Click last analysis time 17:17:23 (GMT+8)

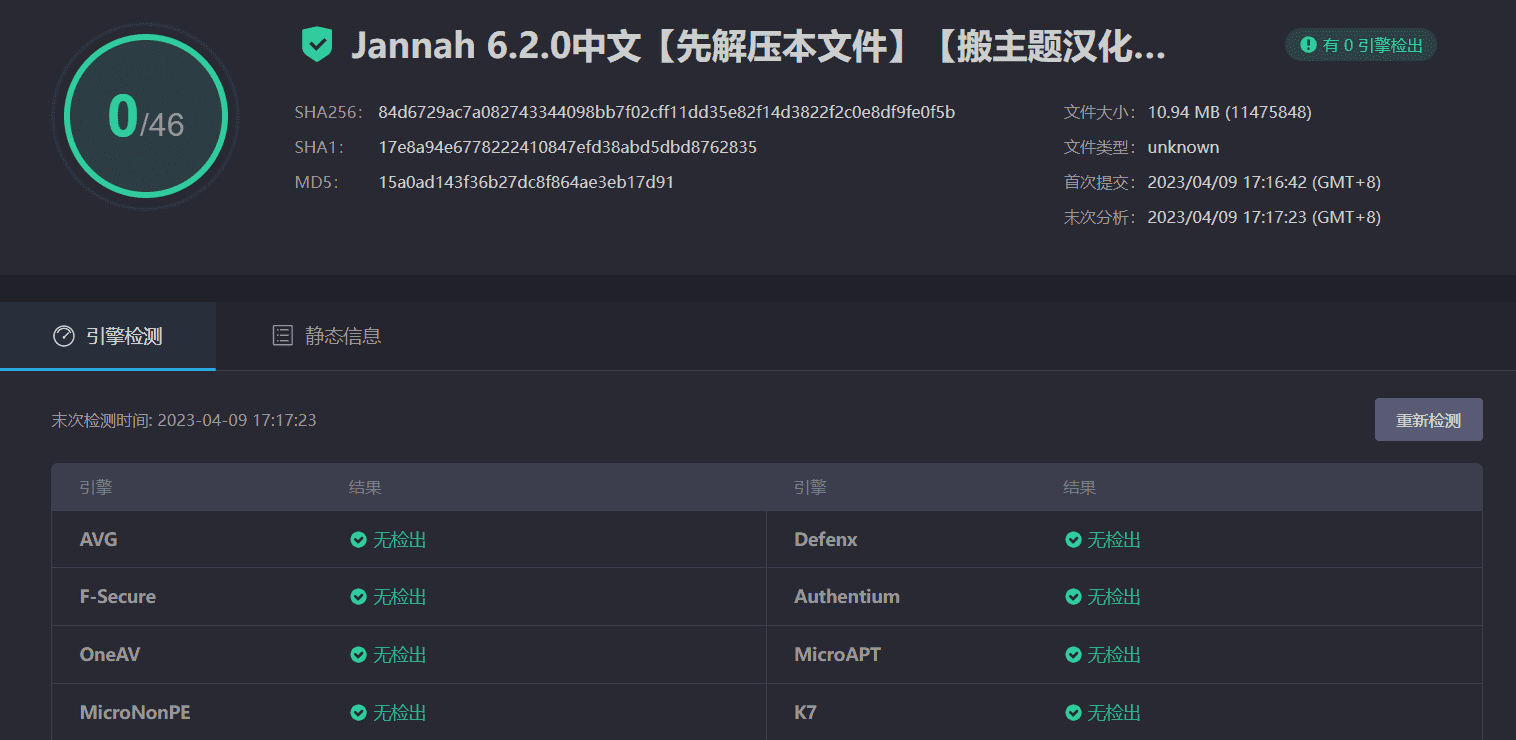coord(1264,217)
